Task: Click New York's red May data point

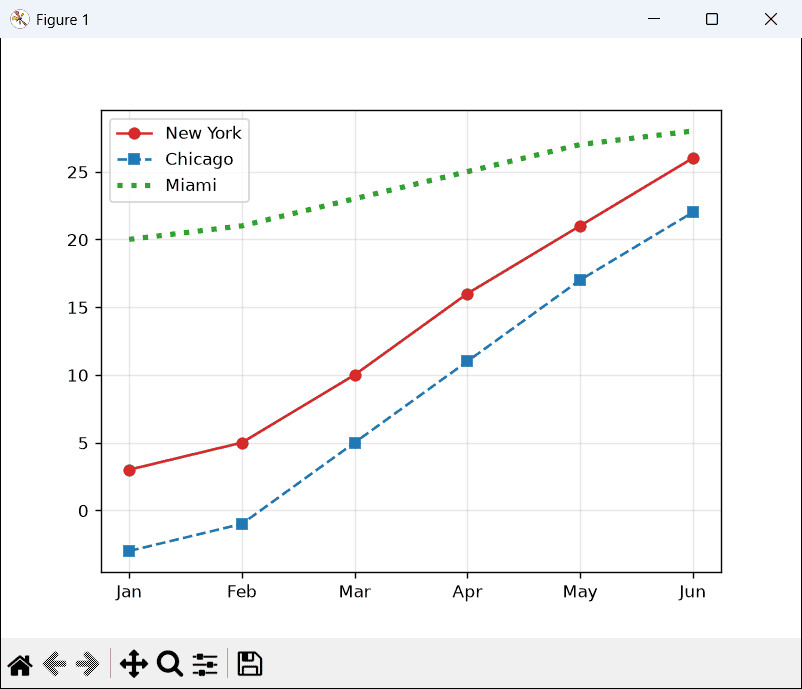Action: (580, 226)
